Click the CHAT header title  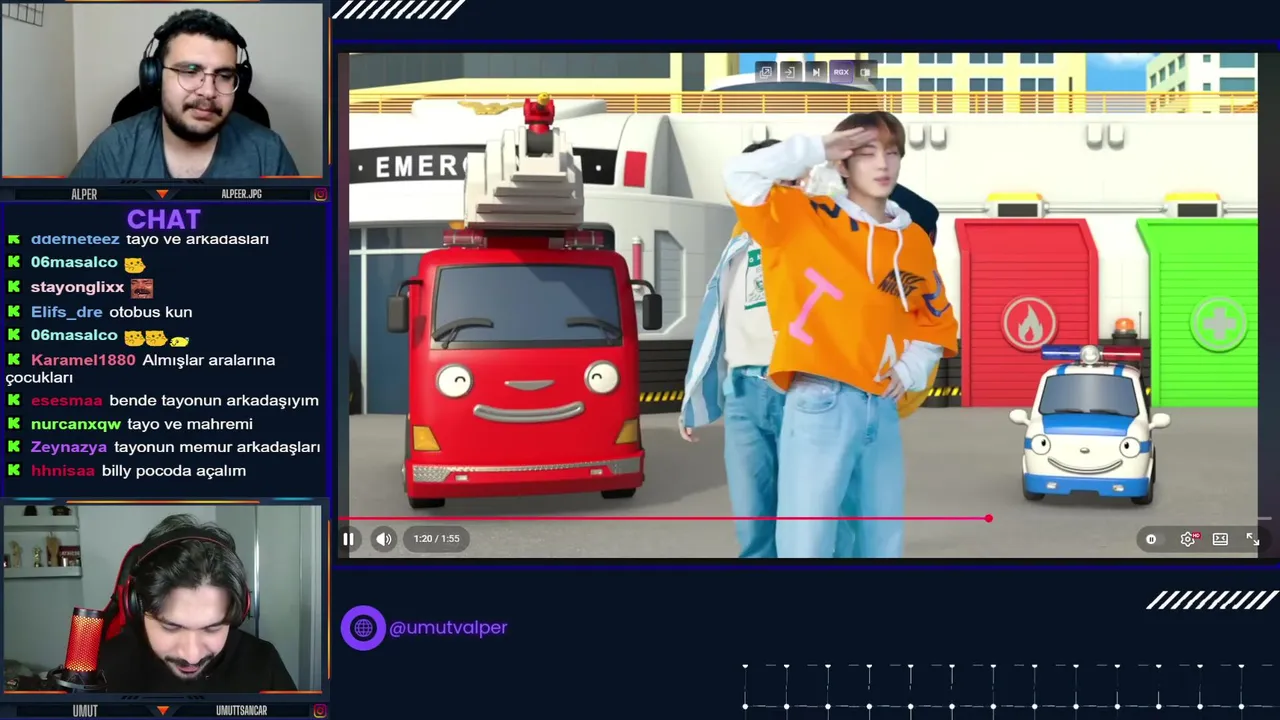[x=164, y=219]
